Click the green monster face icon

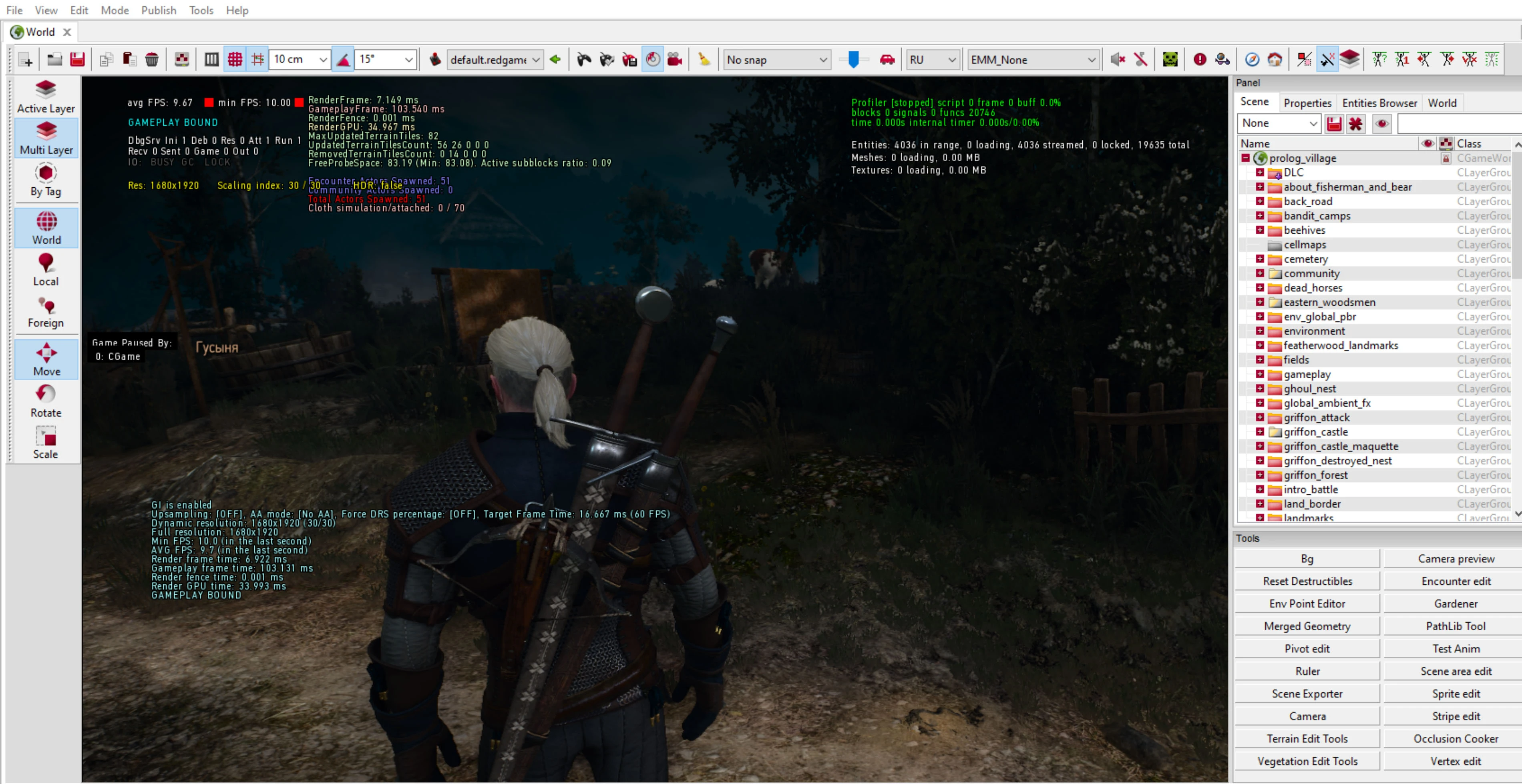coord(1170,60)
